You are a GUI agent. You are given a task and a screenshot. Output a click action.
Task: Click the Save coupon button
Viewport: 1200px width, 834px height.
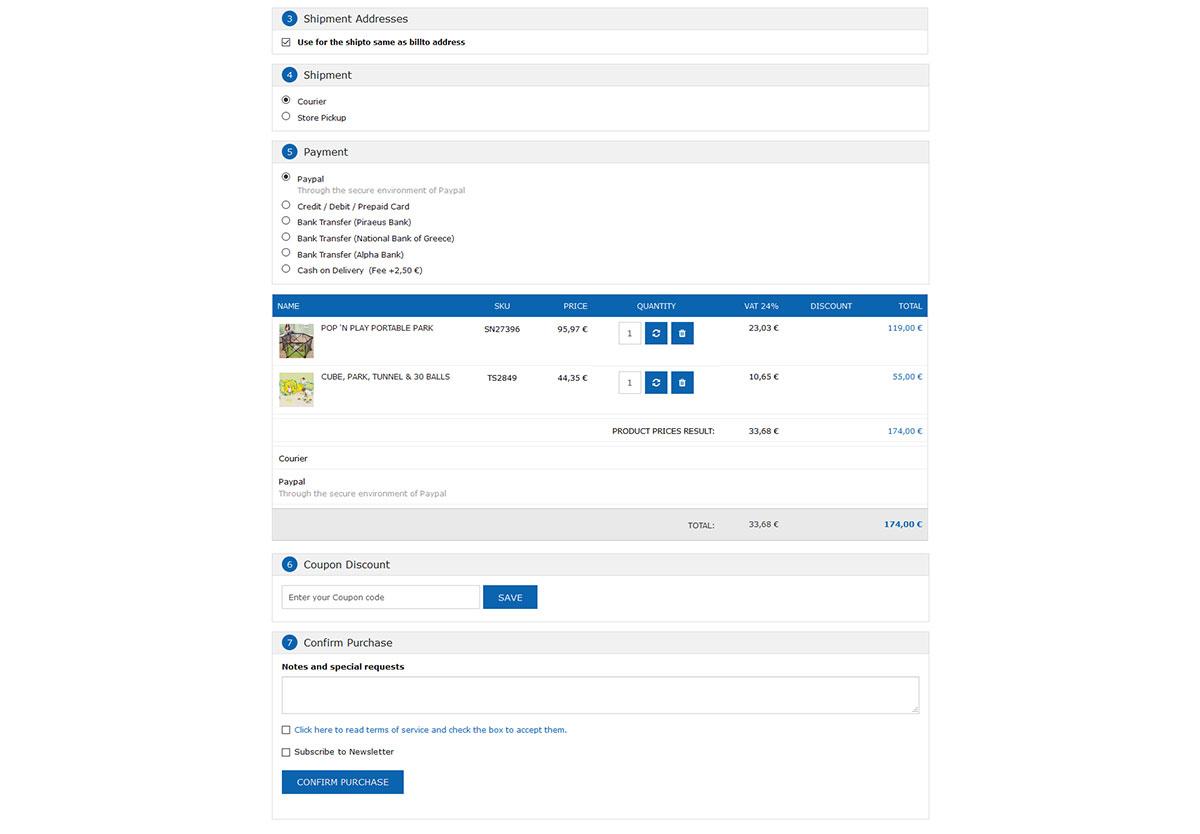[510, 597]
